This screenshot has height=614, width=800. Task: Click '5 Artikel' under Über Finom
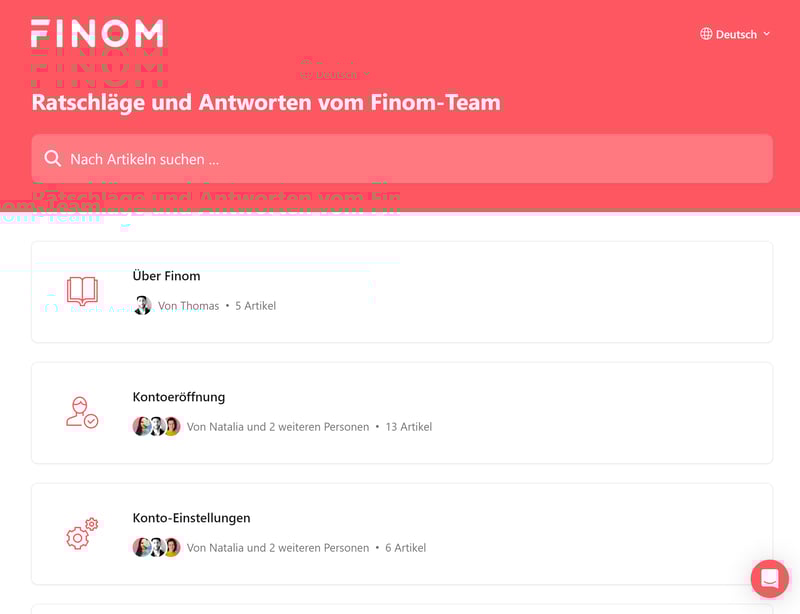(x=255, y=306)
